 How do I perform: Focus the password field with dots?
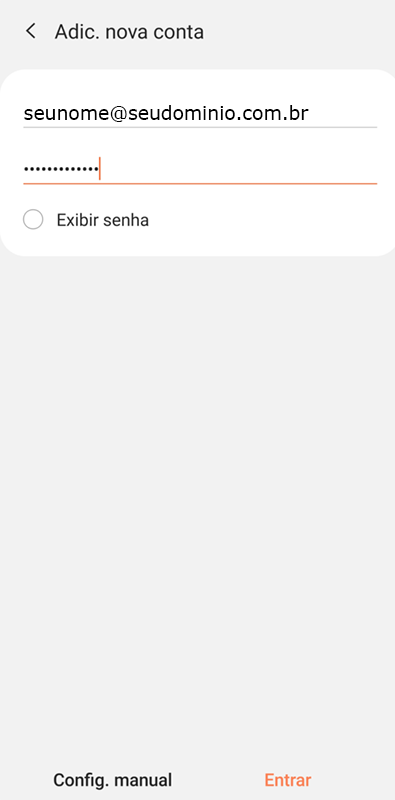[x=200, y=169]
